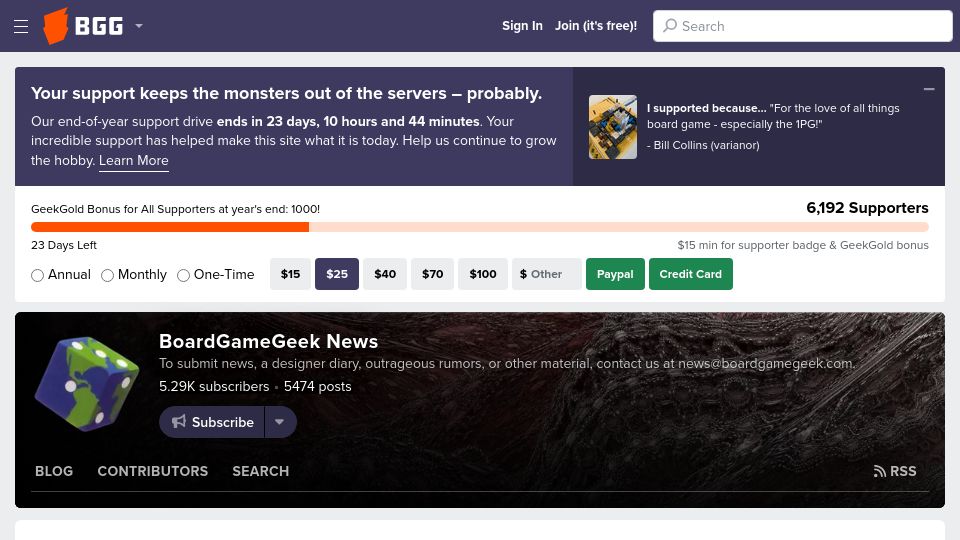
Task: Select the Annual radio option
Action: click(x=37, y=276)
